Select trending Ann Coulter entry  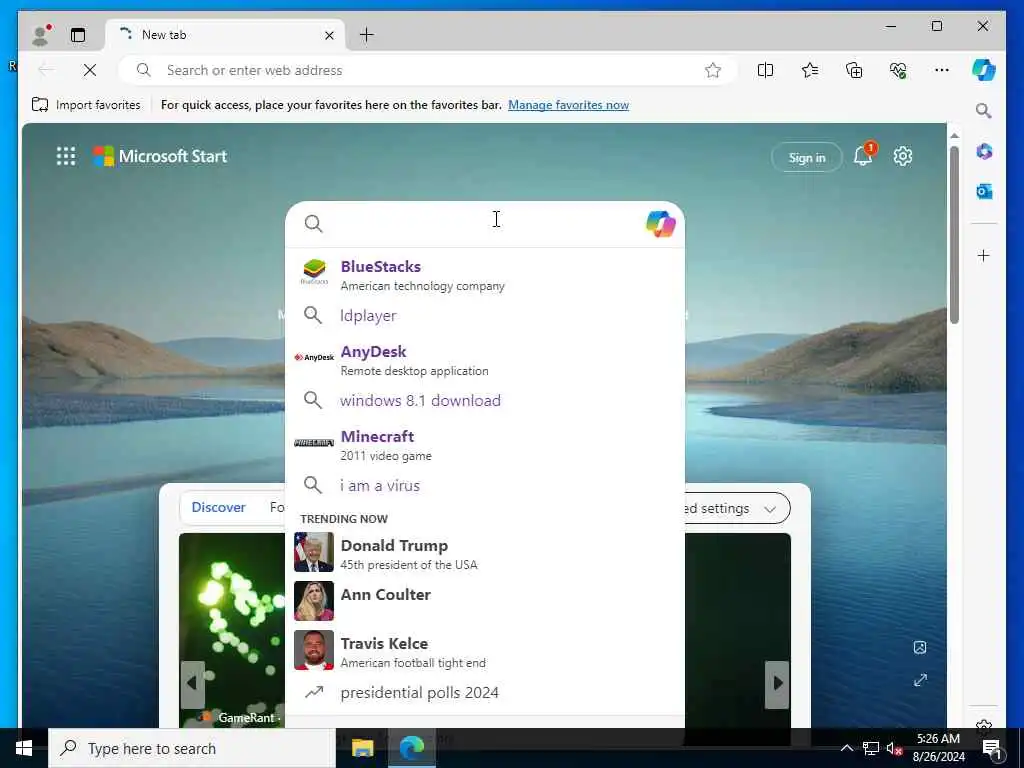coord(485,601)
